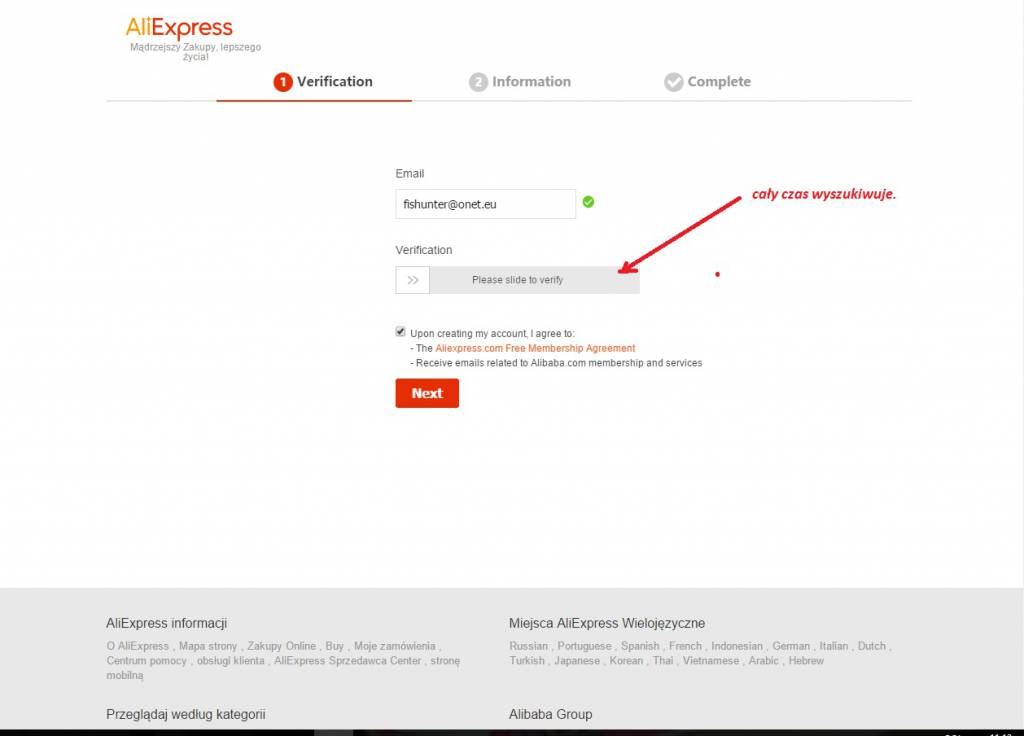Open the German language site link
This screenshot has height=736, width=1024.
click(791, 646)
